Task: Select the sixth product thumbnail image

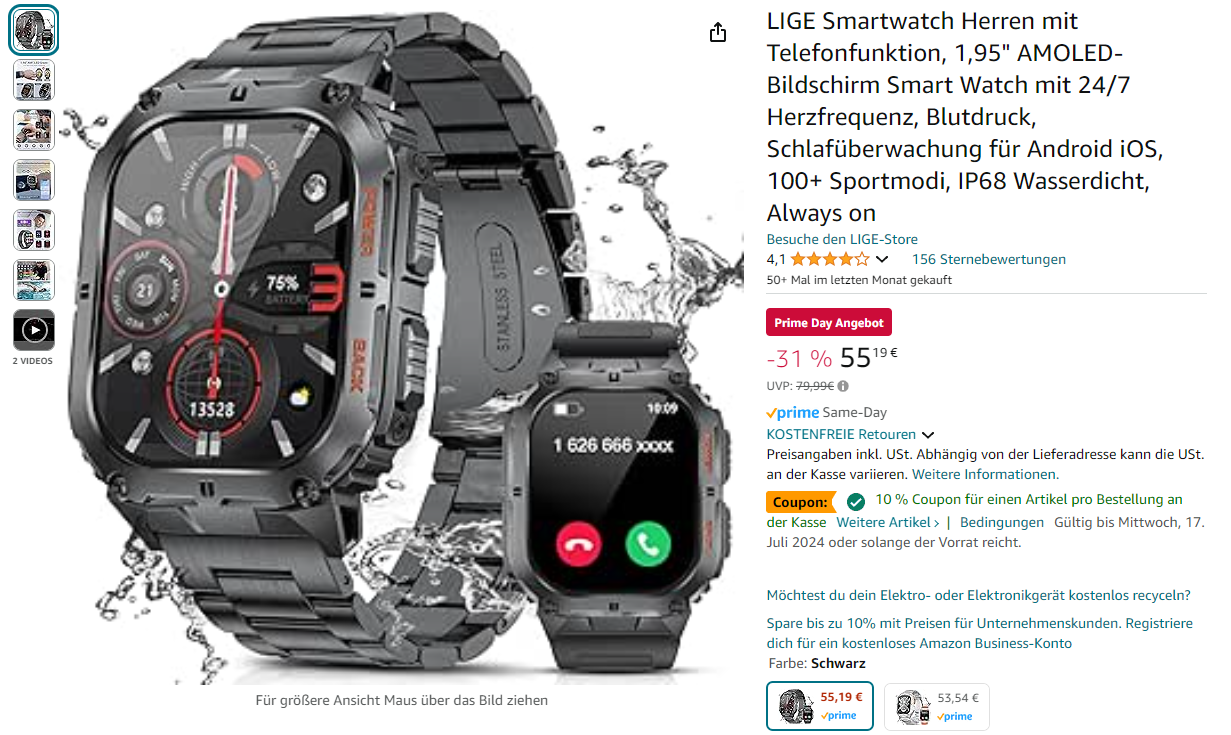Action: (x=34, y=280)
